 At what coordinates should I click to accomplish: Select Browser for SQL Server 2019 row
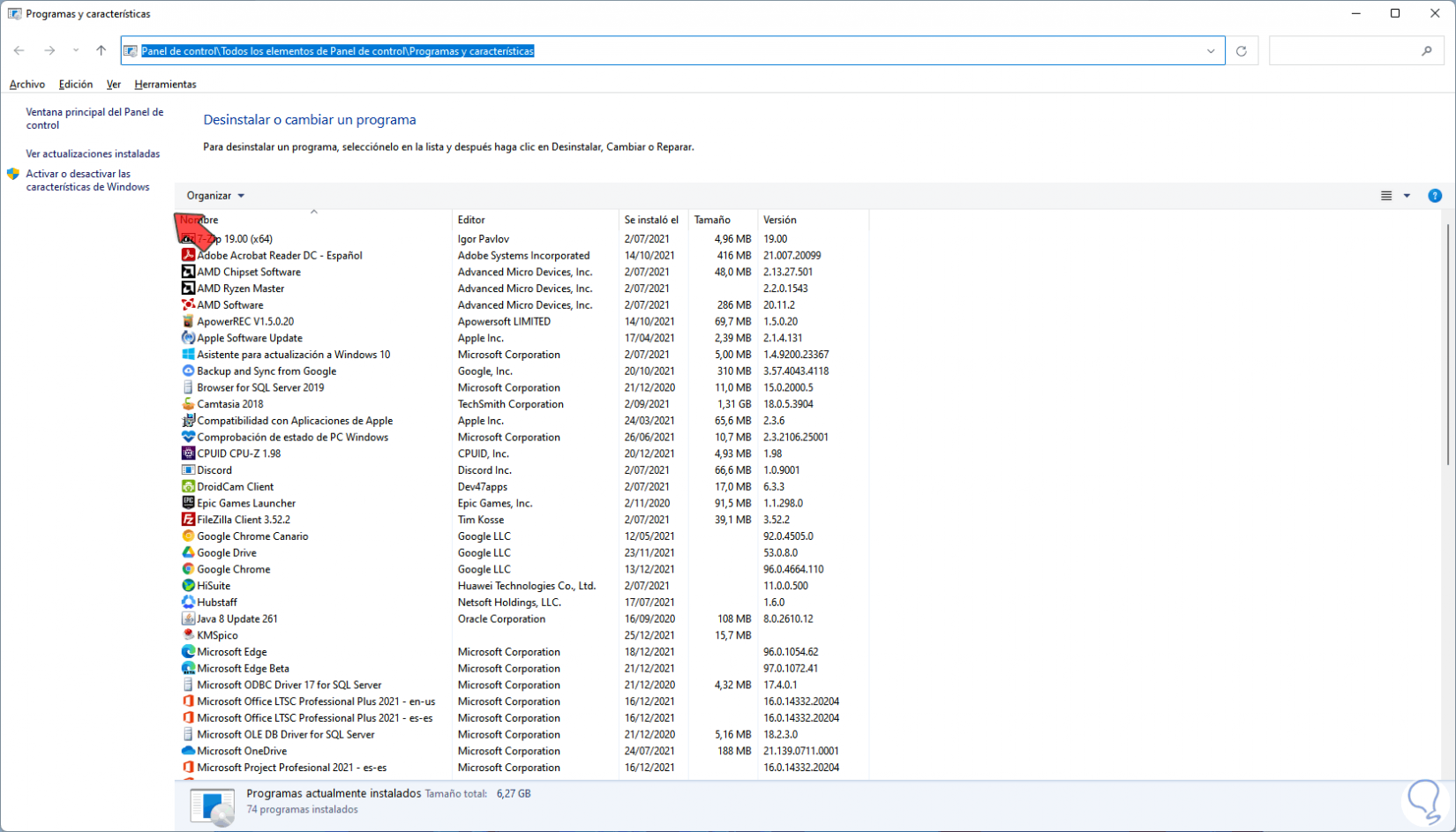(260, 387)
